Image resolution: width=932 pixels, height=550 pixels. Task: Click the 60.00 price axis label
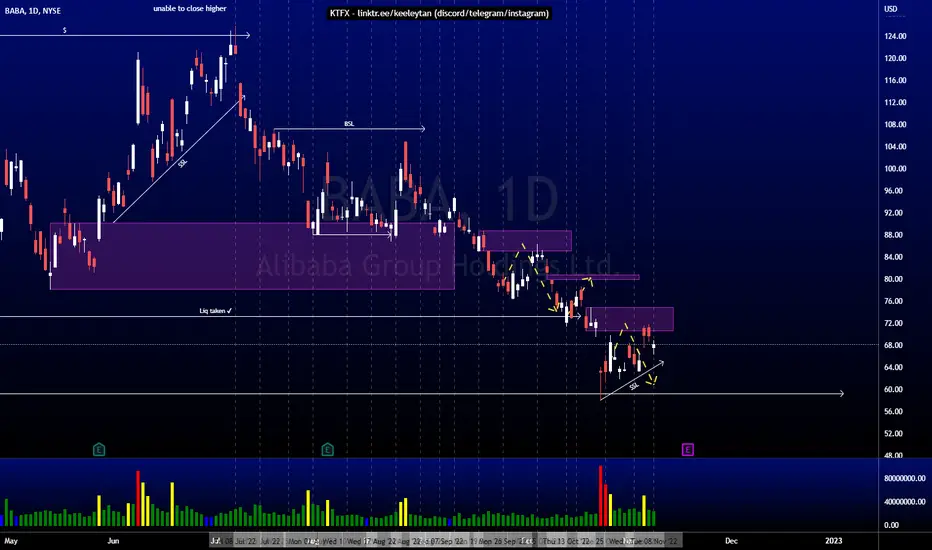coord(893,389)
